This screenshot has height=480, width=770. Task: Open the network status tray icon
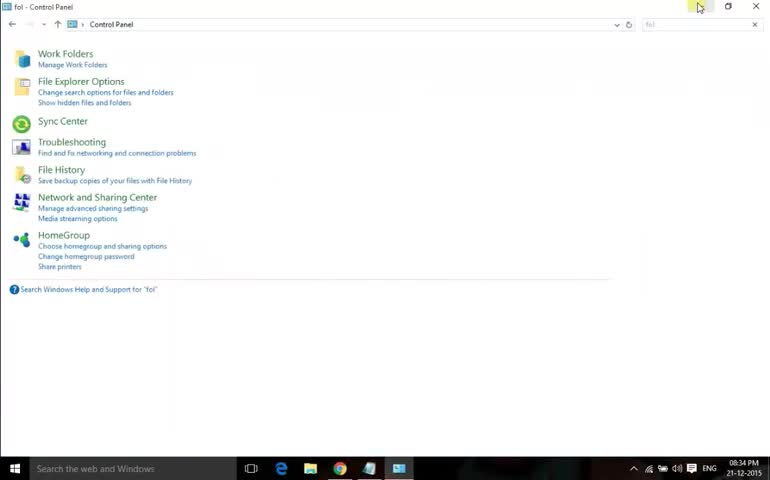(649, 469)
